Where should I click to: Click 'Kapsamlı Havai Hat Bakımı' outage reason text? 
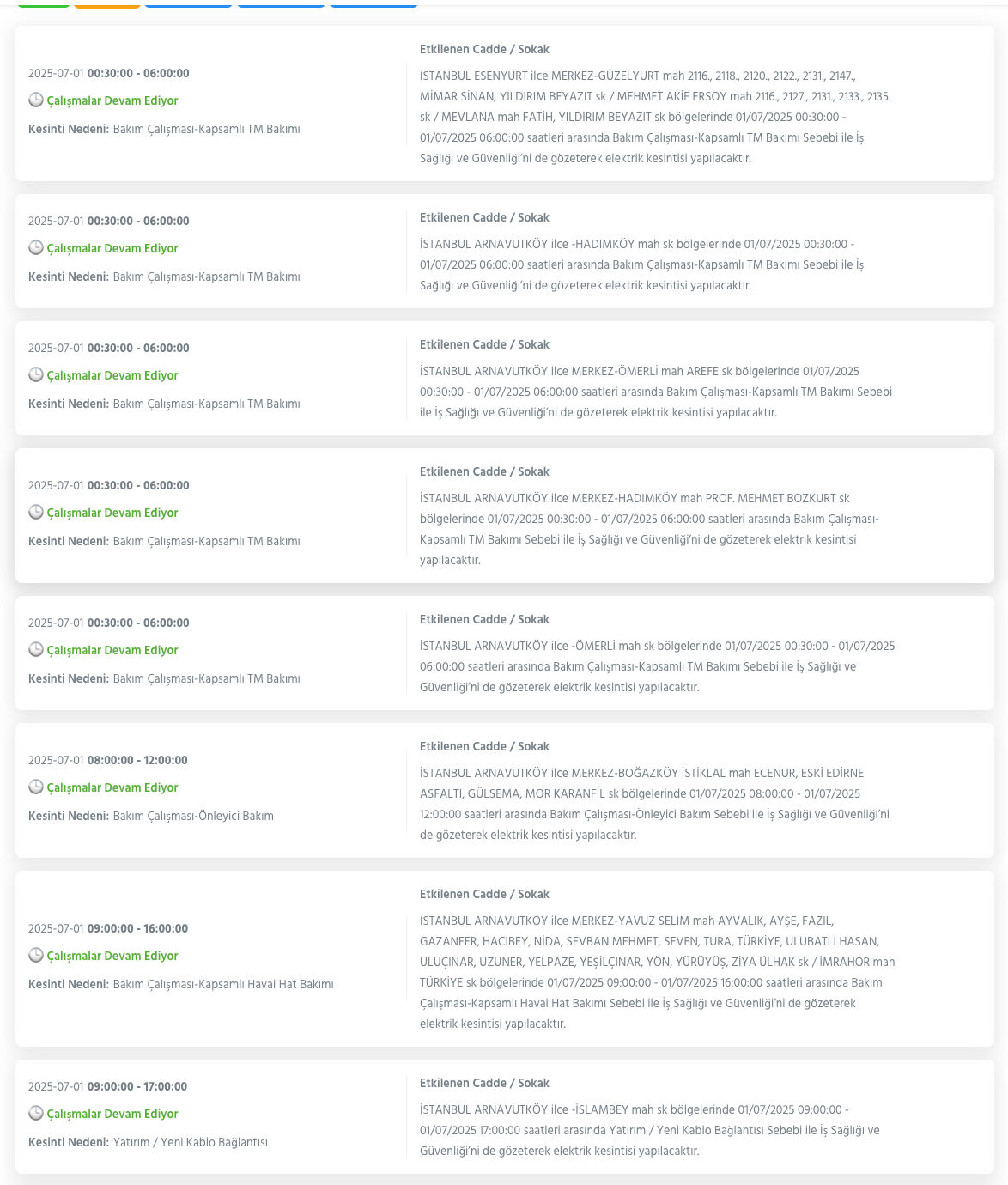click(x=223, y=984)
